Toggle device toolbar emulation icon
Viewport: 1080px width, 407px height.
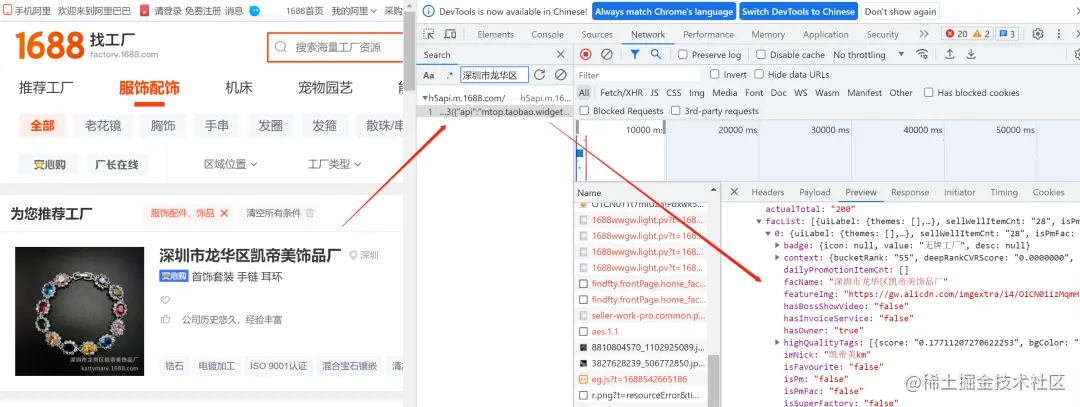(x=450, y=34)
